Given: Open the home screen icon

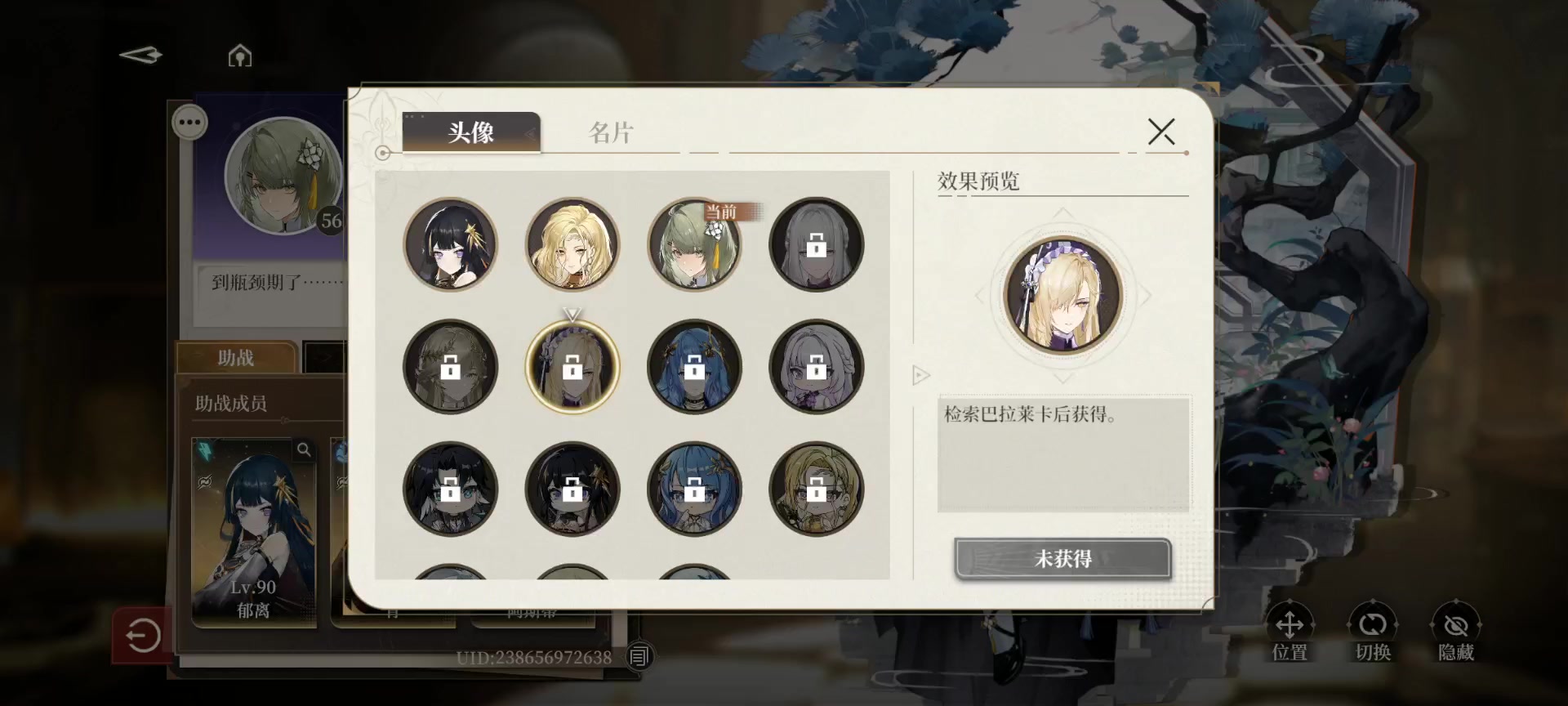Looking at the screenshot, I should [239, 56].
